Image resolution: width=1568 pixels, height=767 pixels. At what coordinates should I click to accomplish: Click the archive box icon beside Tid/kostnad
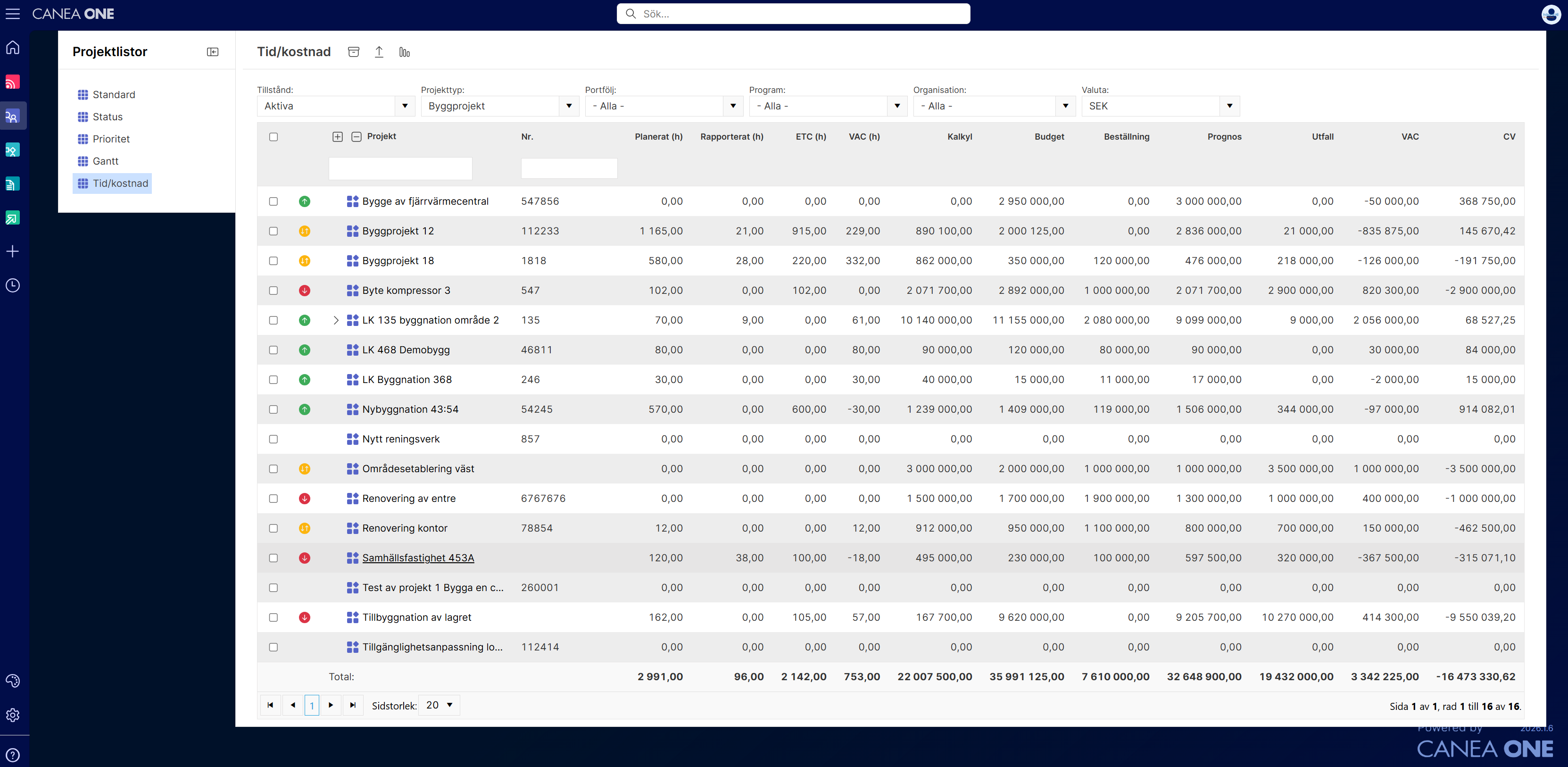354,52
